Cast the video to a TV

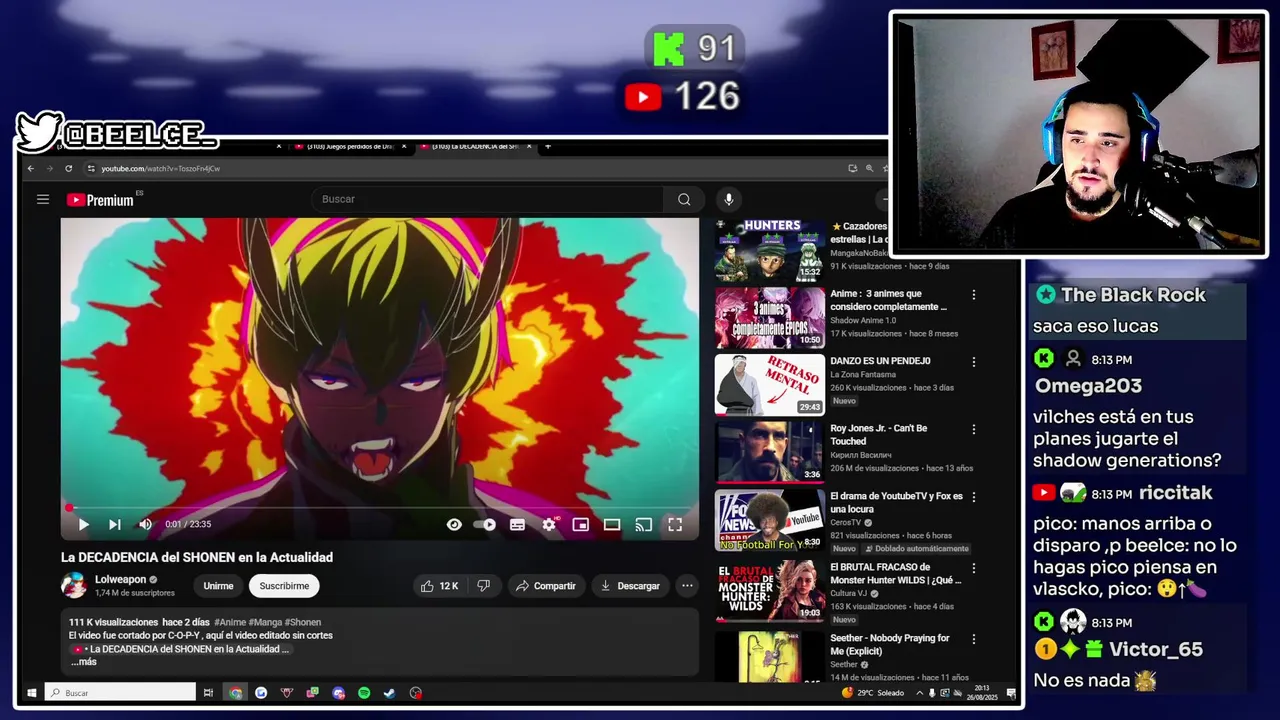644,524
